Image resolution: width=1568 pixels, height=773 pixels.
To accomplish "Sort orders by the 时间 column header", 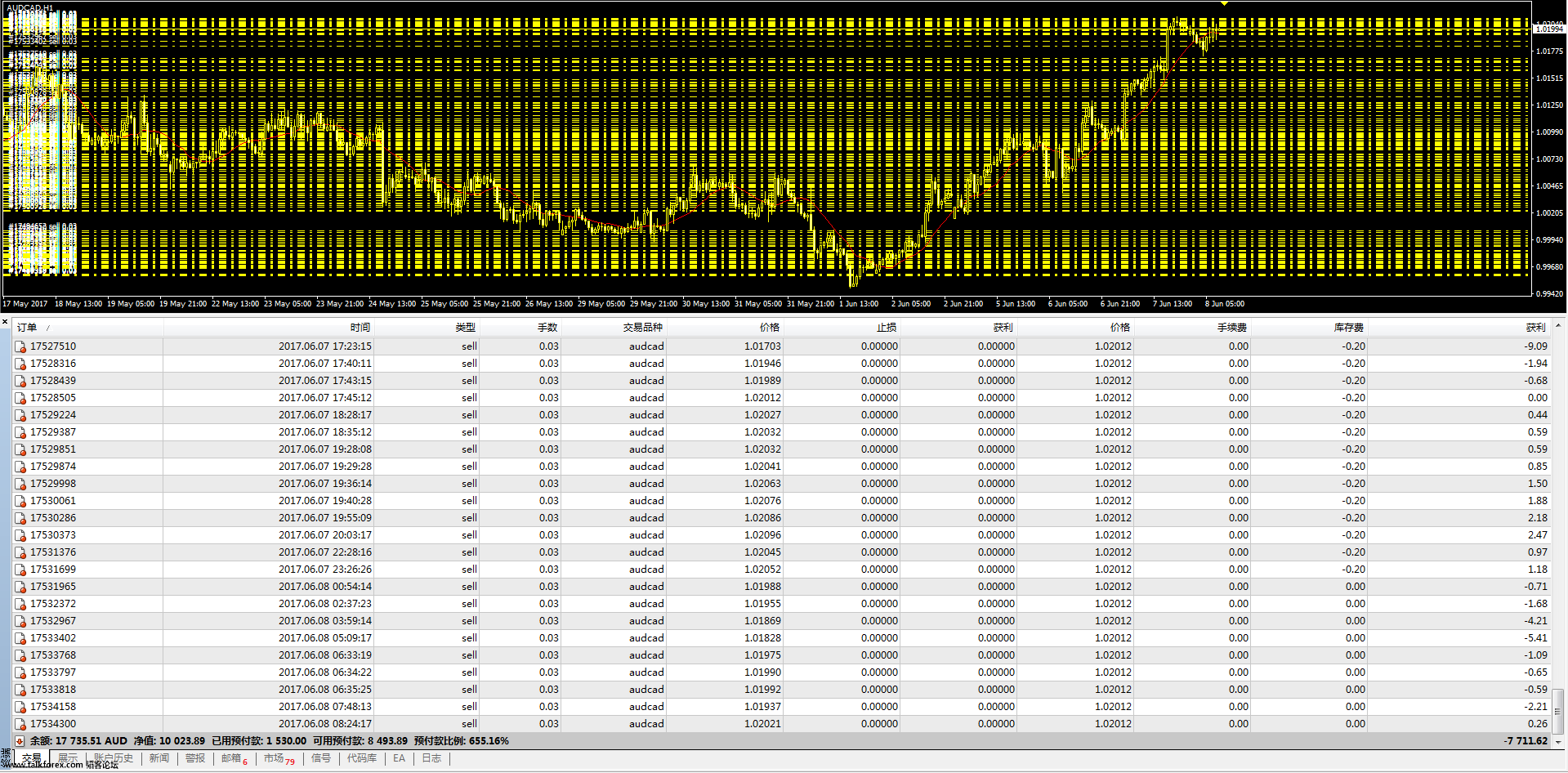I will (269, 328).
